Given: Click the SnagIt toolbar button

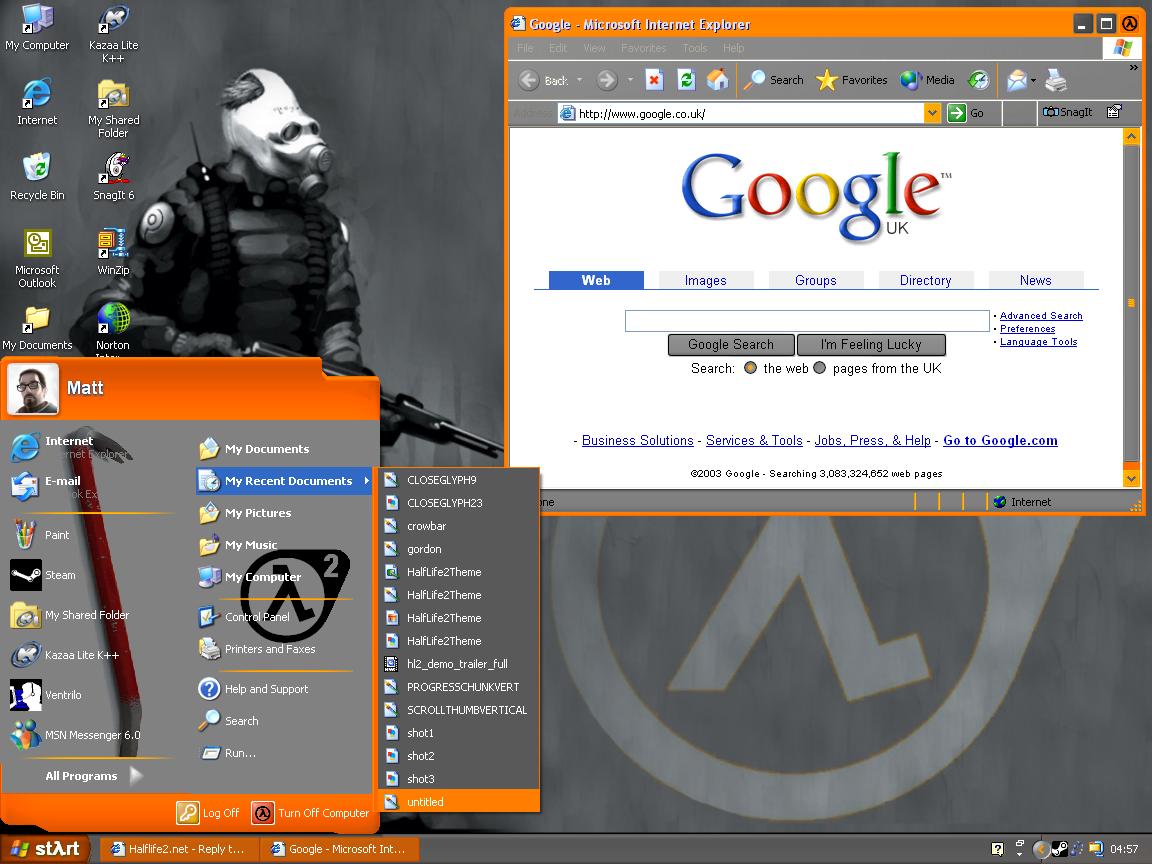Looking at the screenshot, I should pos(1068,112).
